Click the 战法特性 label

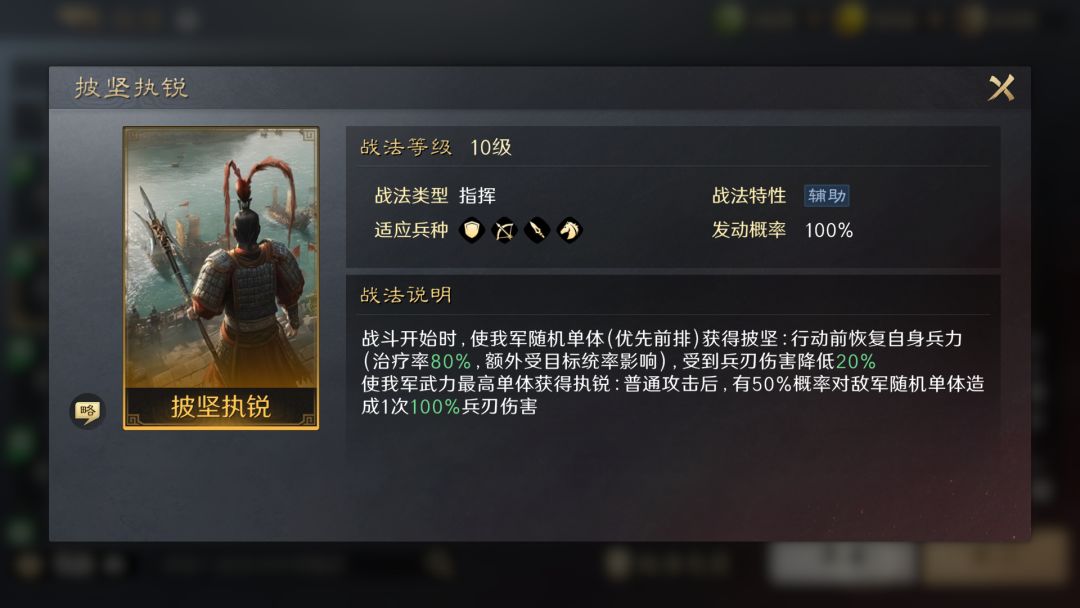coord(749,196)
